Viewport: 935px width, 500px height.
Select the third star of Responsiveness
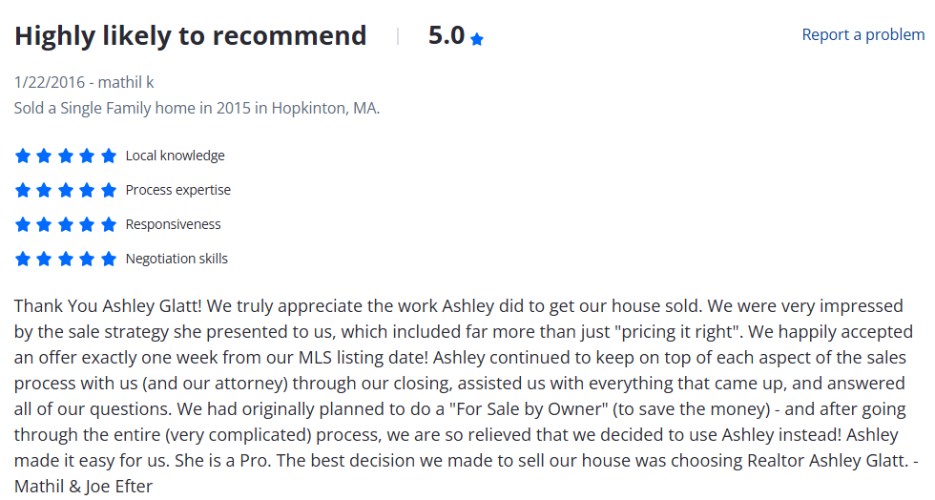click(x=65, y=225)
